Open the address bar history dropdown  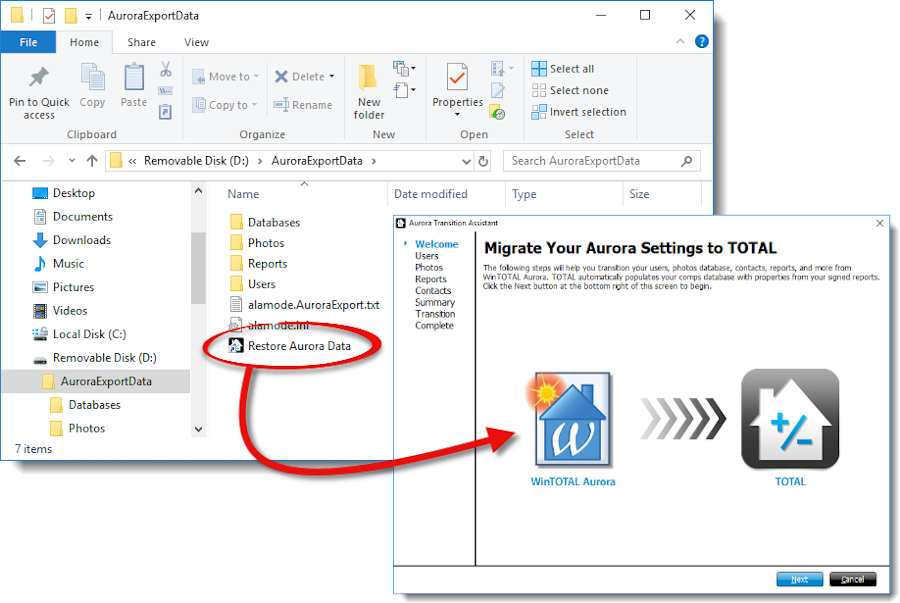point(467,161)
